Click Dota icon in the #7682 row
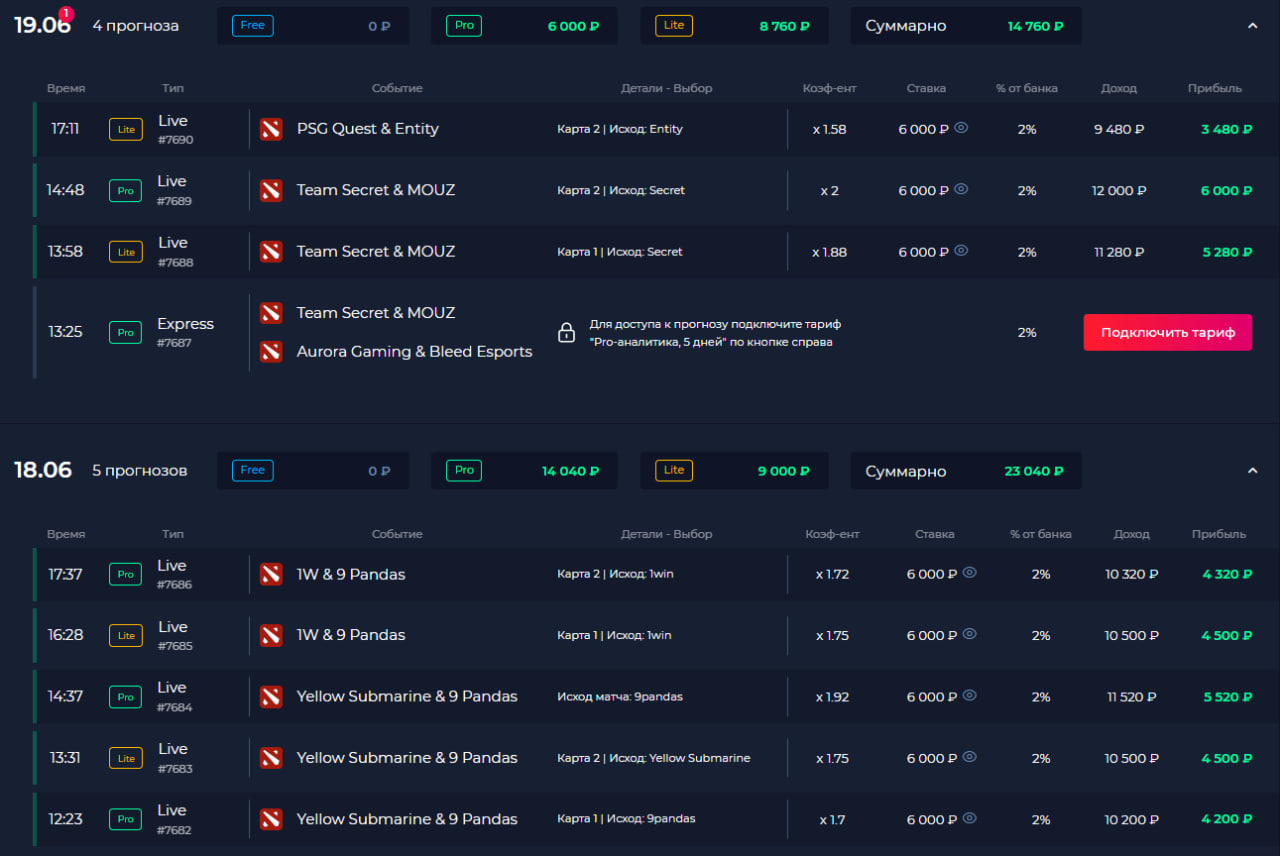The image size is (1280, 856). (271, 819)
